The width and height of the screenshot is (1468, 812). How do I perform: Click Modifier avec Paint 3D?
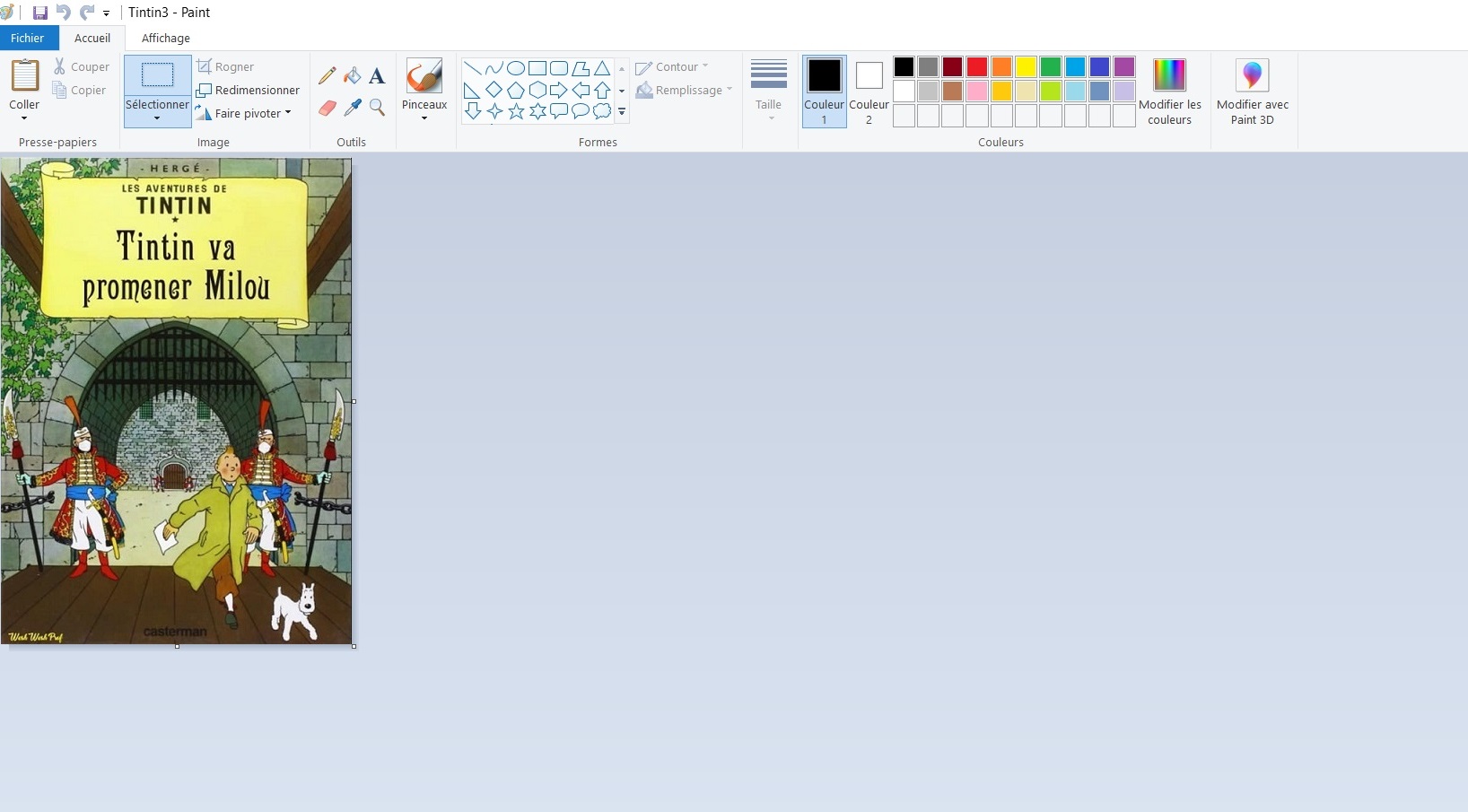(x=1253, y=92)
